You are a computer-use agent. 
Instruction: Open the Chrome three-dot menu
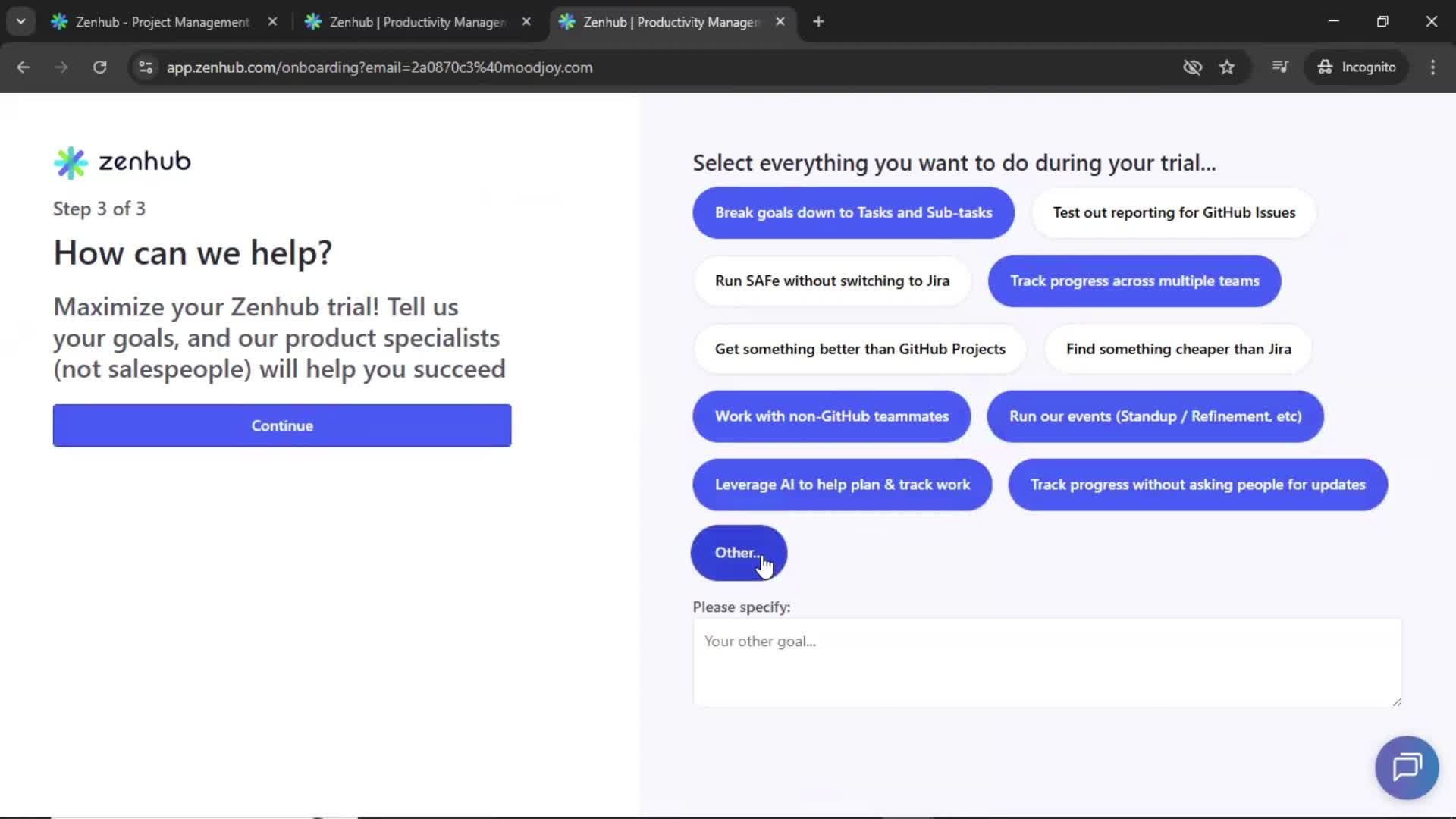tap(1432, 67)
